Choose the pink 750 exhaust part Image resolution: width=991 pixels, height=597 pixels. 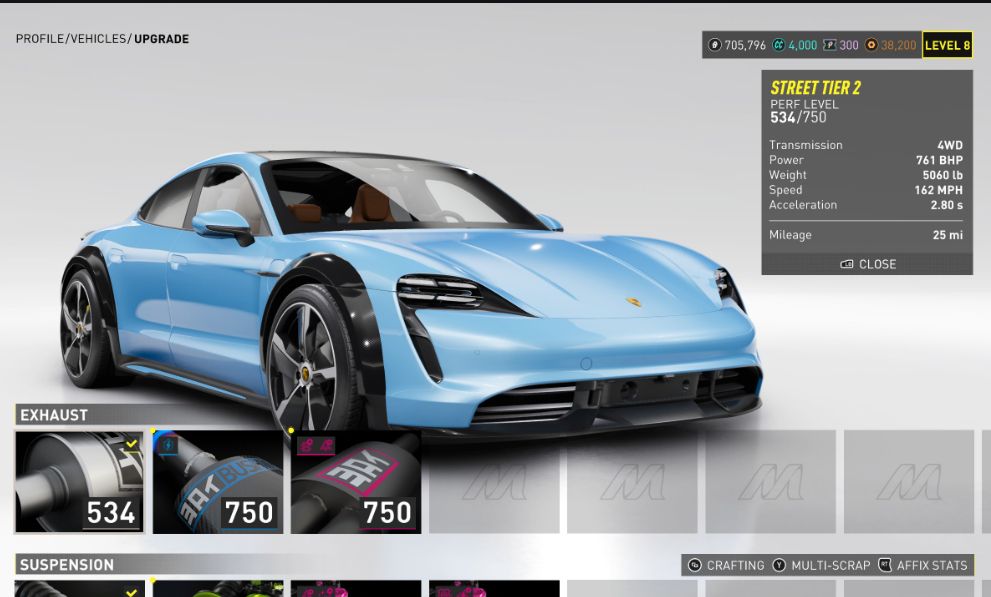coord(356,482)
